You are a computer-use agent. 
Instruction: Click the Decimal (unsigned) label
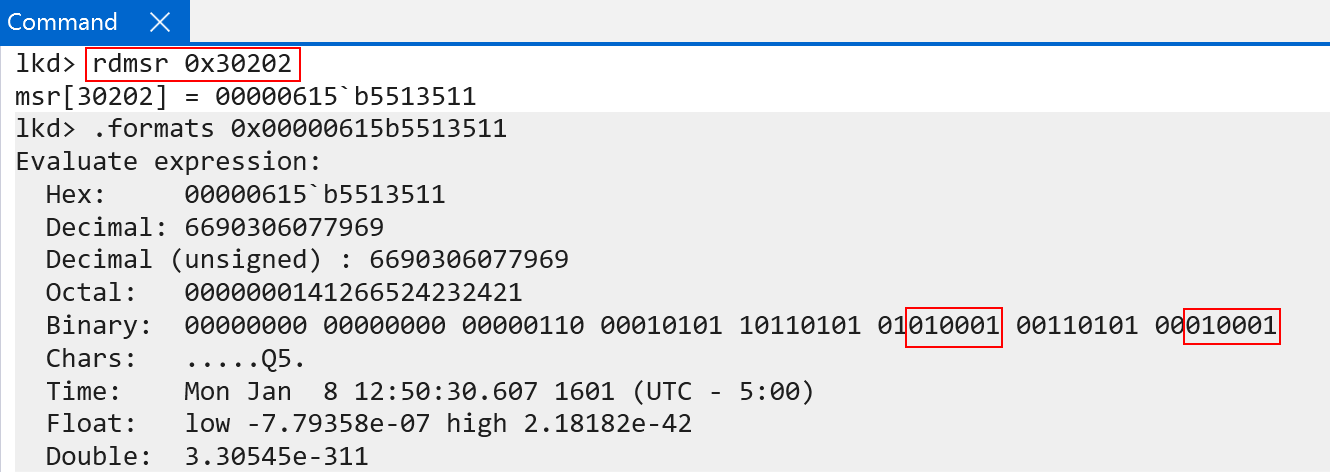[190, 260]
